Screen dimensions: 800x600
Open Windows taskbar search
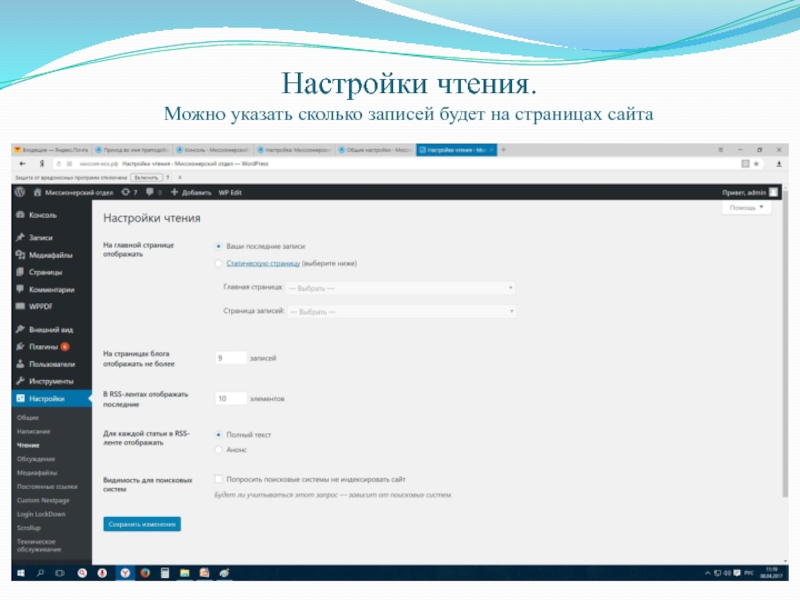tap(40, 573)
